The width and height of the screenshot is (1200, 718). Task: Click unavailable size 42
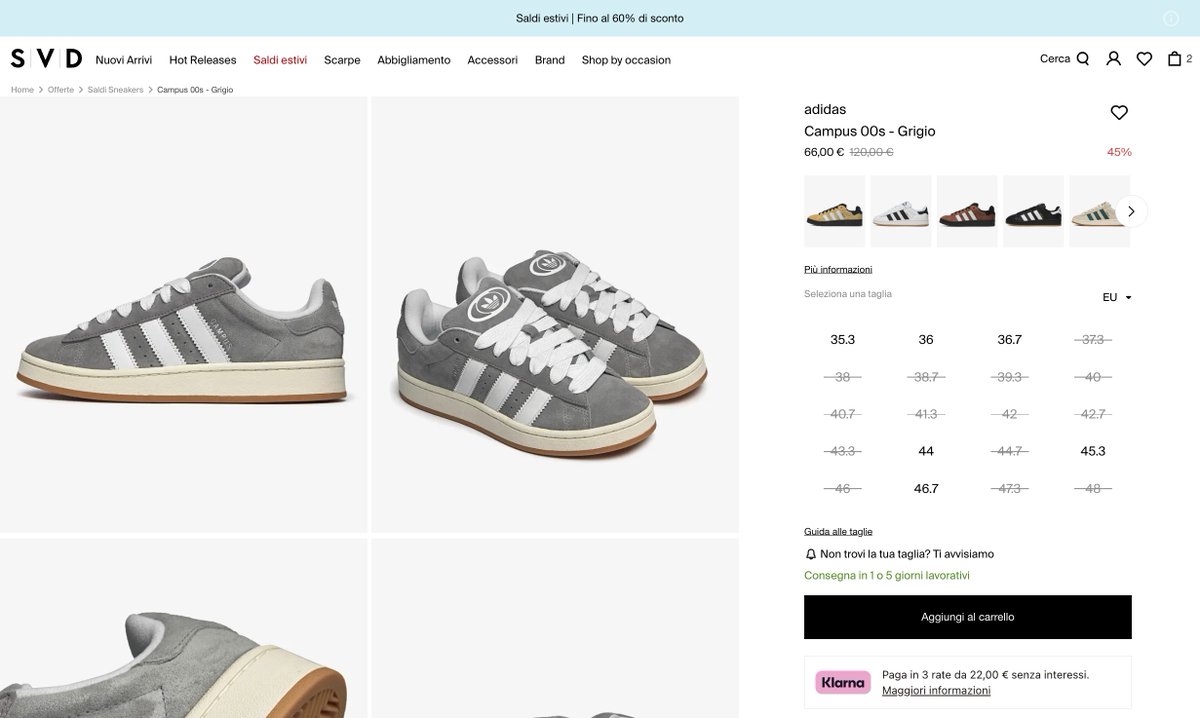pos(1010,414)
